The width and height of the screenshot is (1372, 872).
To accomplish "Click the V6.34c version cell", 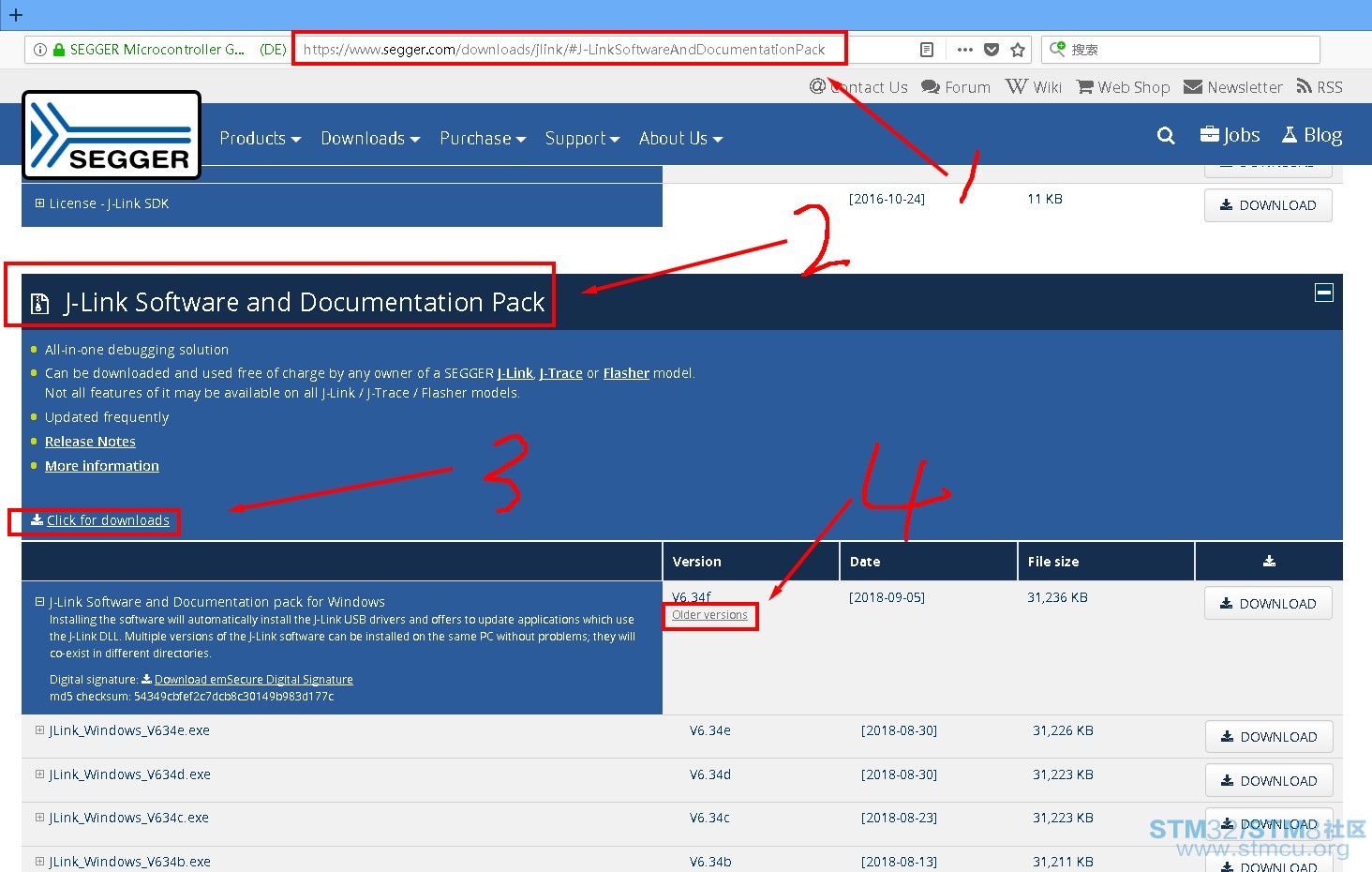I will [709, 818].
